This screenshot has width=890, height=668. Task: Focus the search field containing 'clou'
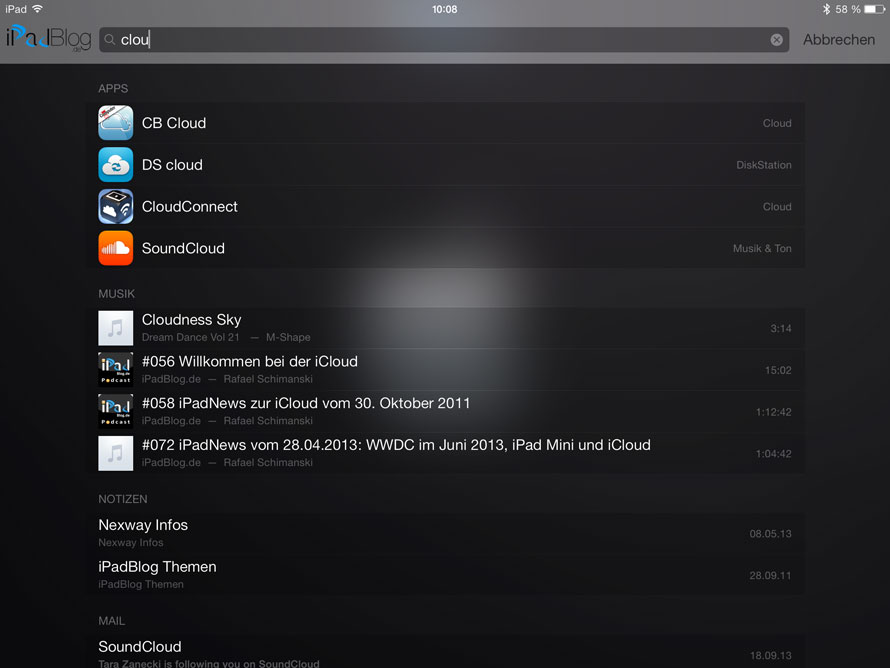pyautogui.click(x=444, y=40)
